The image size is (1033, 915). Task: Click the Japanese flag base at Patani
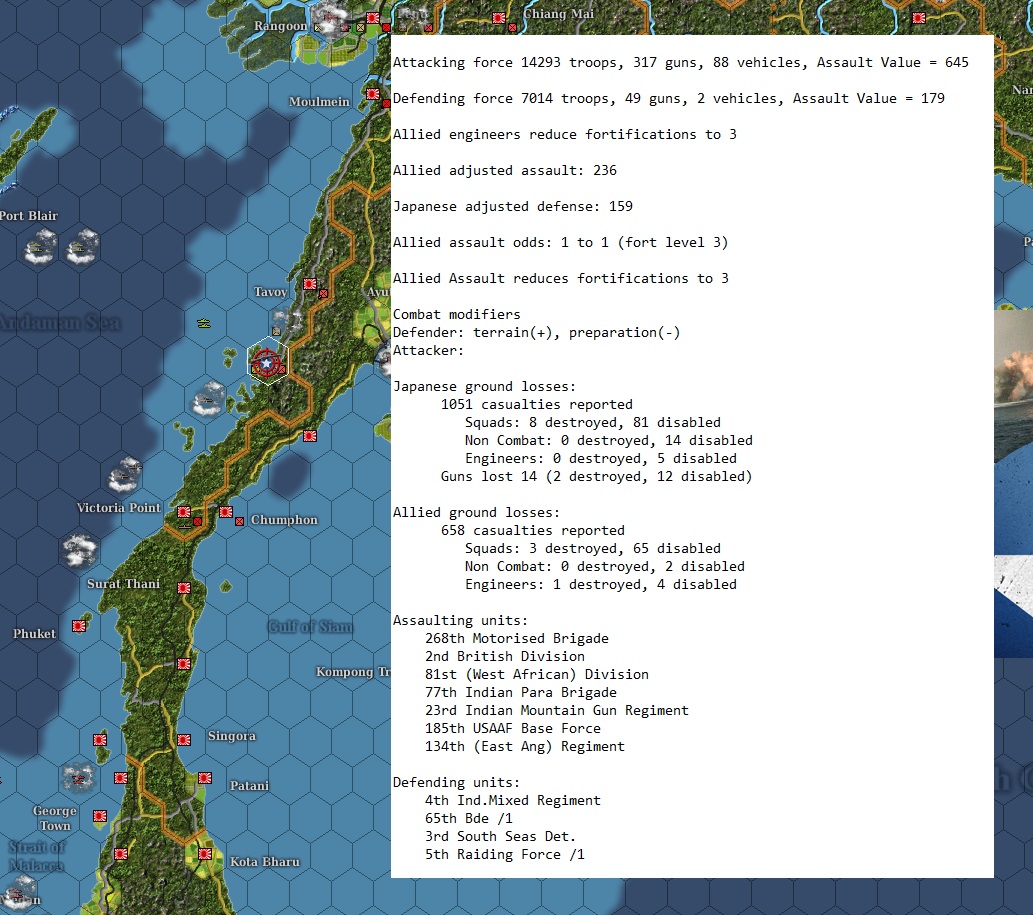(x=205, y=778)
